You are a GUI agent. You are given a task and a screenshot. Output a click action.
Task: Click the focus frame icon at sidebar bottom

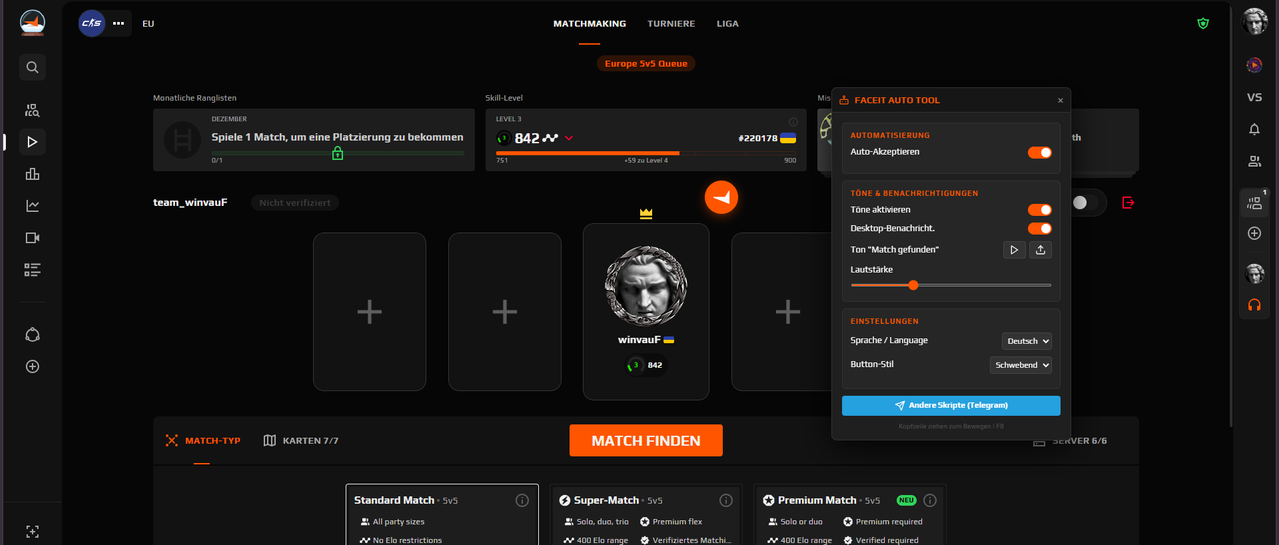point(32,532)
